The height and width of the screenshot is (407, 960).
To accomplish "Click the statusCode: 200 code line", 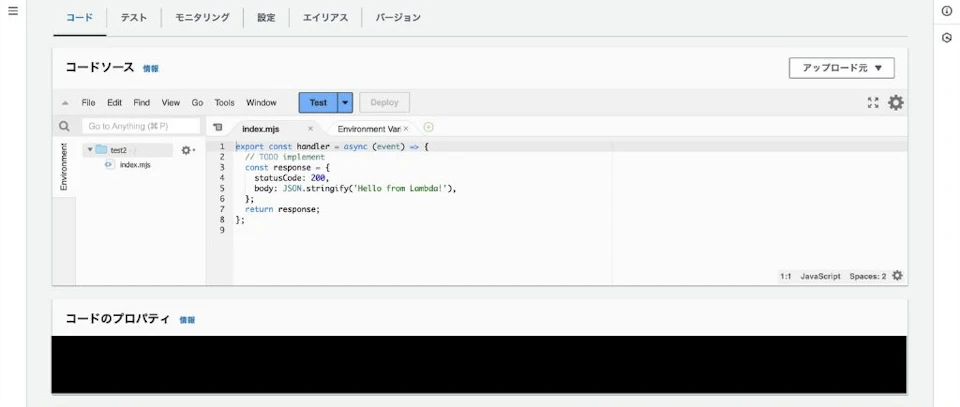I will point(292,177).
